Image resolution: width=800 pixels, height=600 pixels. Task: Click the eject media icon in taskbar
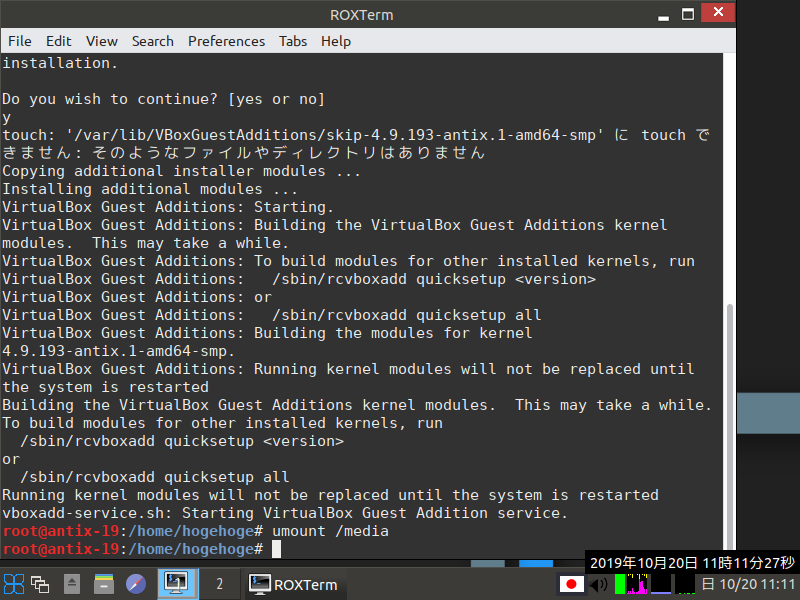[71, 584]
